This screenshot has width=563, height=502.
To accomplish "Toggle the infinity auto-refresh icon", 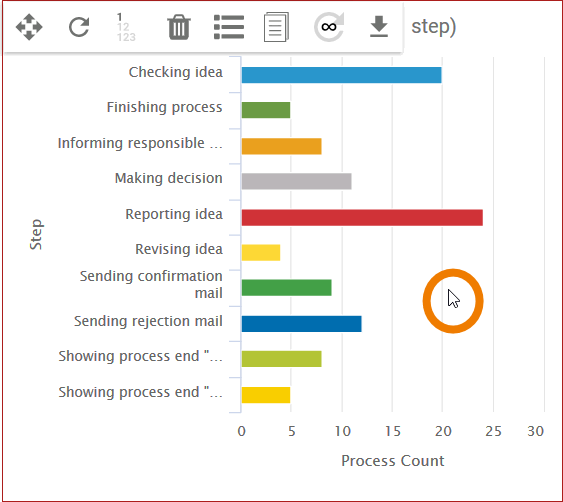I will click(x=329, y=27).
